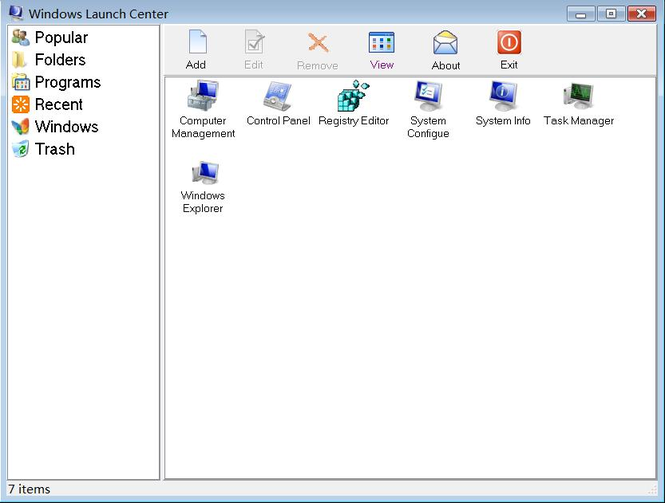This screenshot has height=503, width=665.
Task: Show the Programs category
Action: (67, 82)
